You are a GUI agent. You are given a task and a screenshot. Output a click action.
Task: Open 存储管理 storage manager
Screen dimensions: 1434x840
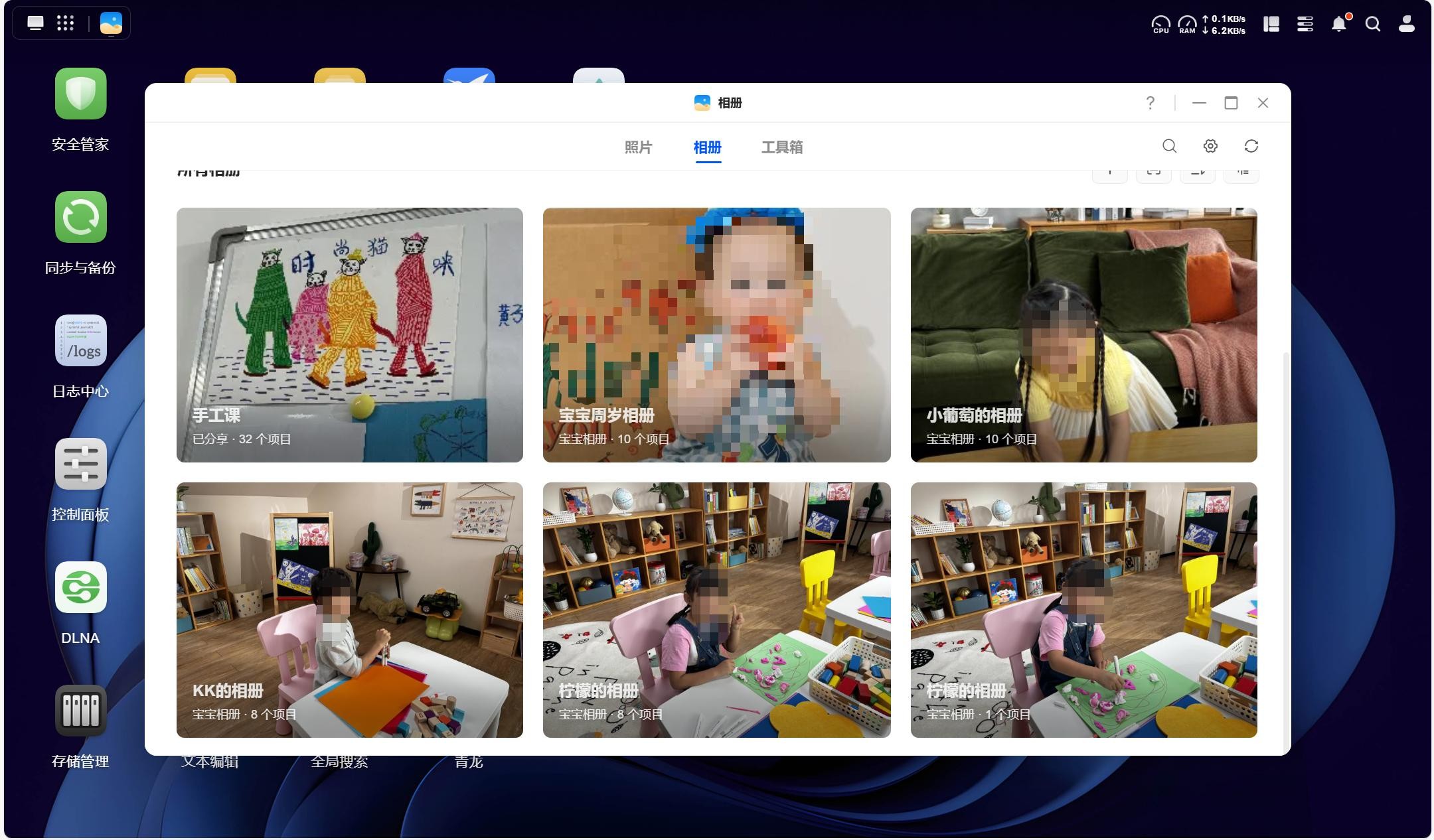click(80, 711)
